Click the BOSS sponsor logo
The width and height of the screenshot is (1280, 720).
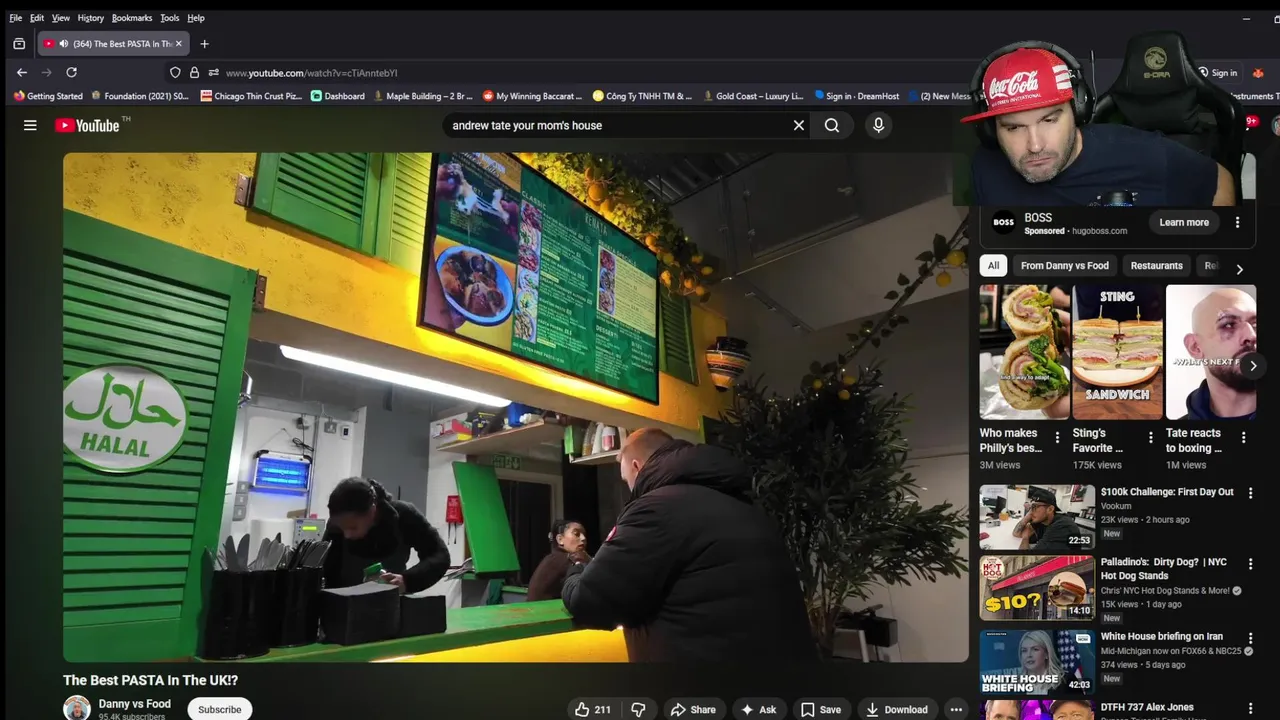[x=1003, y=222]
